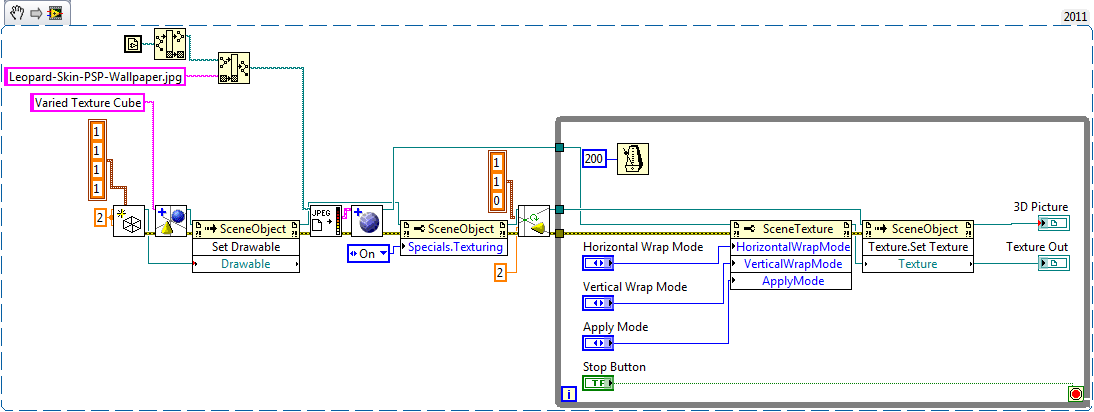Click the Create Box geometry icon
The height and width of the screenshot is (412, 1094).
[x=127, y=221]
